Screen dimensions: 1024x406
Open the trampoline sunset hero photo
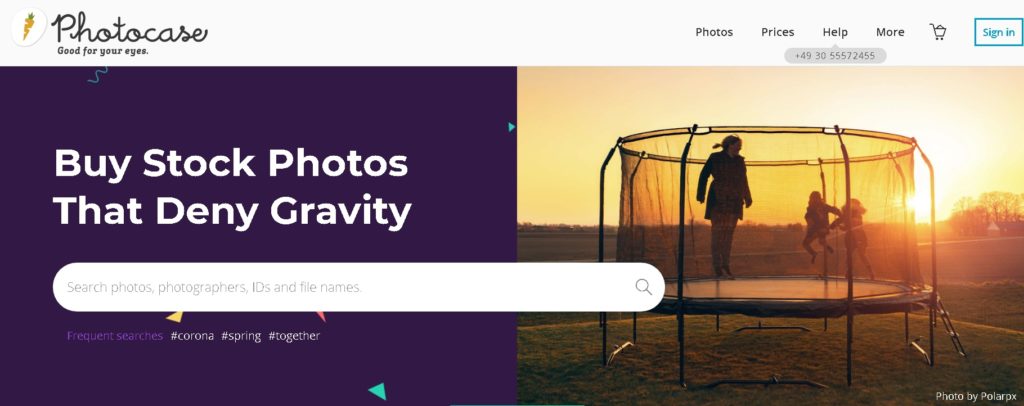[770, 236]
